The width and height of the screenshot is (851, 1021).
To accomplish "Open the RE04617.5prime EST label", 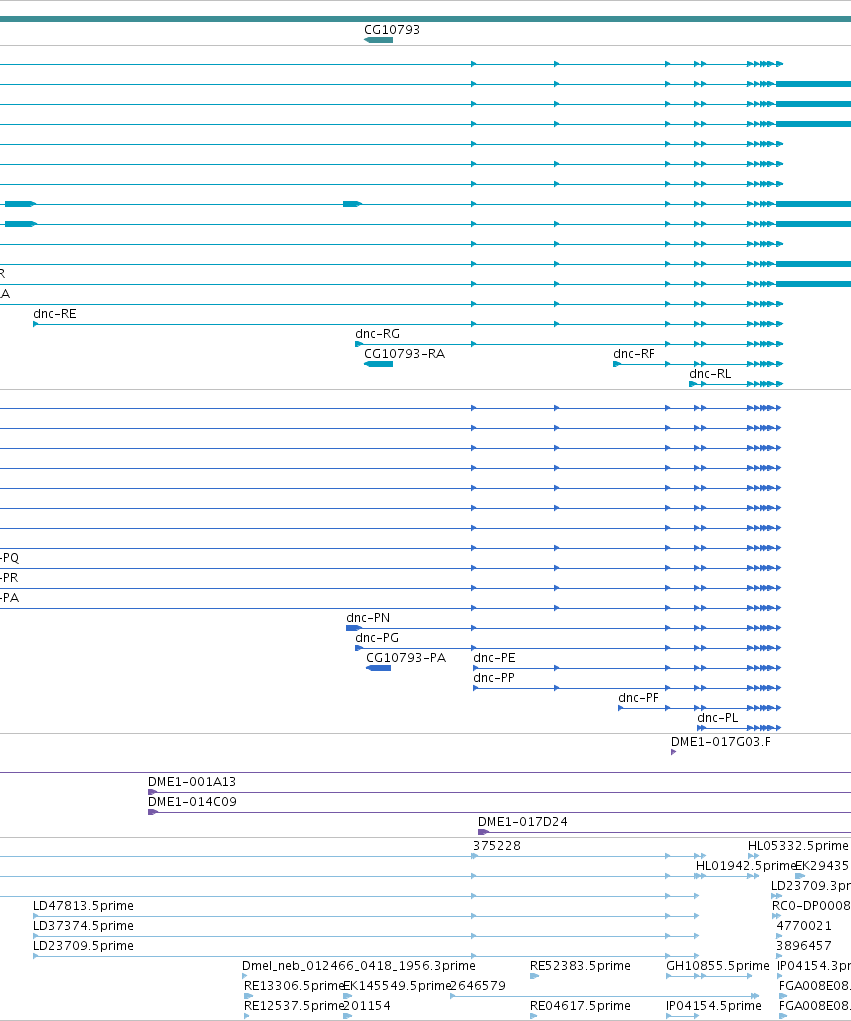I will pyautogui.click(x=580, y=1007).
